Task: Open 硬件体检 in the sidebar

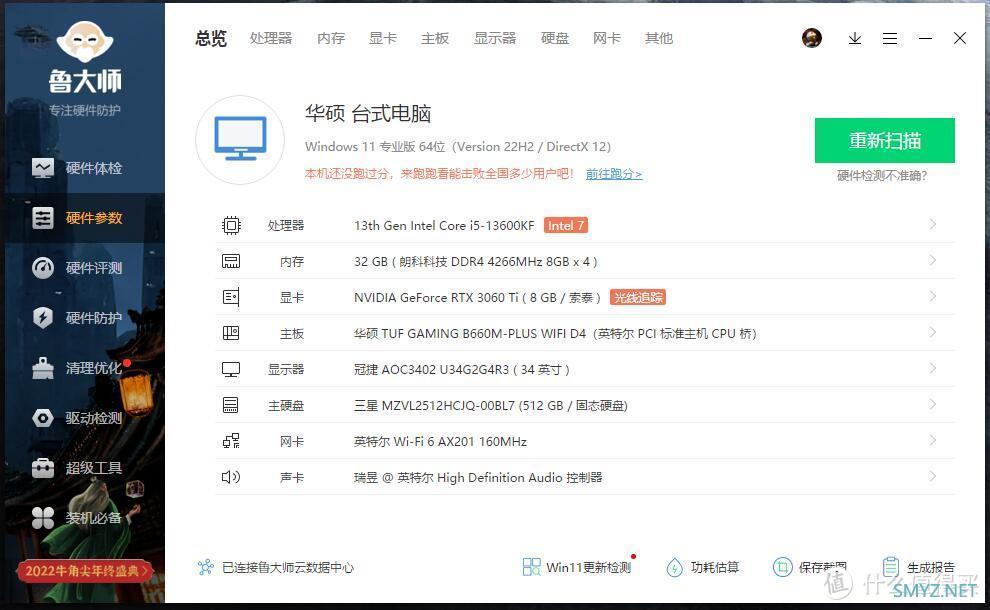Action: [x=77, y=168]
